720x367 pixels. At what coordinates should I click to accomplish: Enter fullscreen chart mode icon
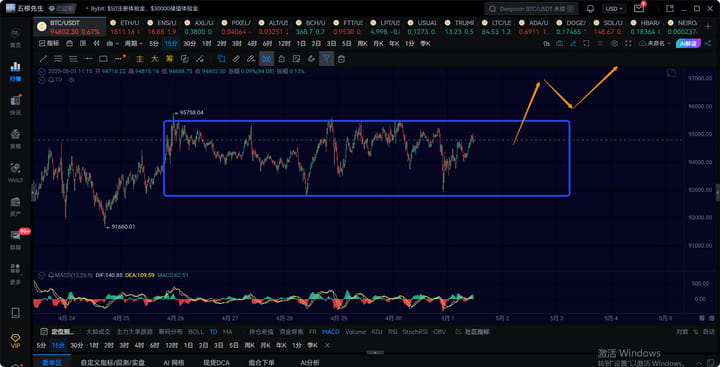tap(628, 44)
